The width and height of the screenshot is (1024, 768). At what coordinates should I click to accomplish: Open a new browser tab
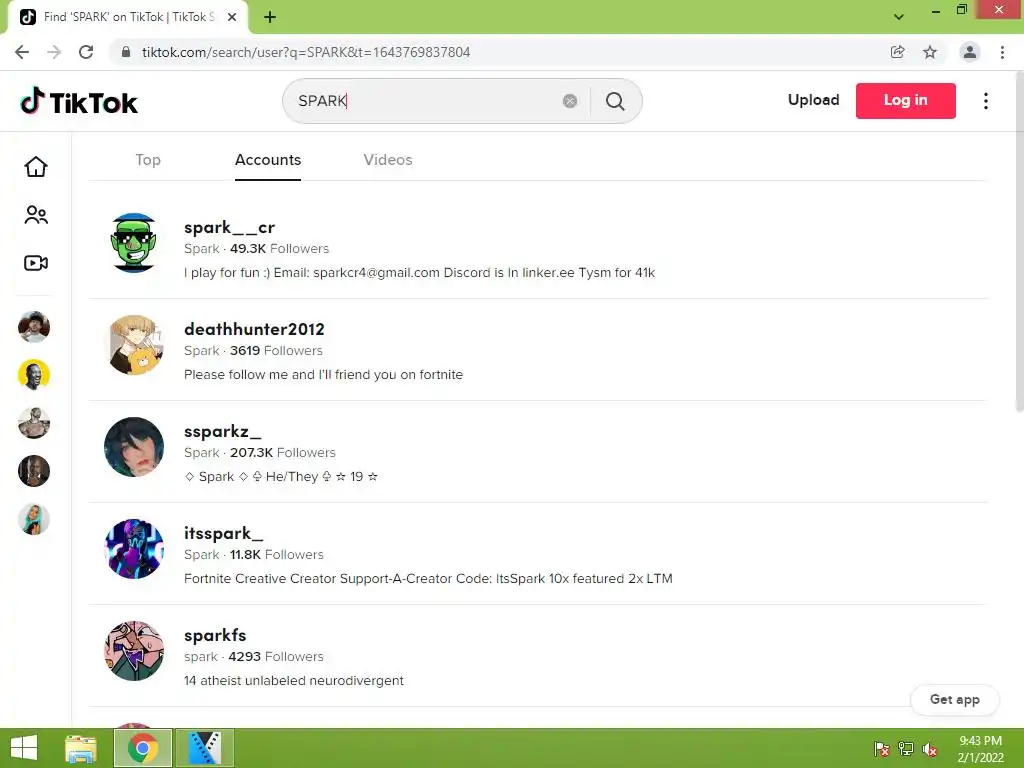pyautogui.click(x=270, y=17)
